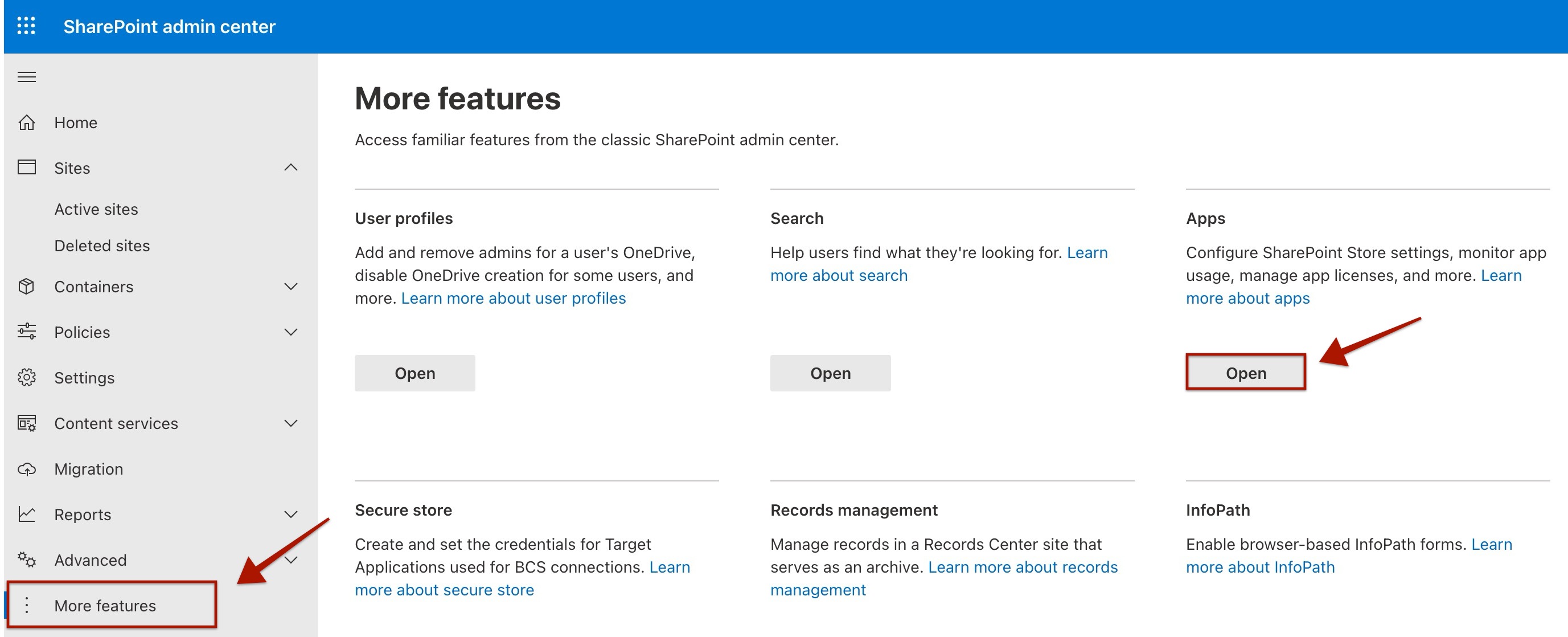
Task: Follow Learn more about InfoPath link
Action: [1259, 567]
